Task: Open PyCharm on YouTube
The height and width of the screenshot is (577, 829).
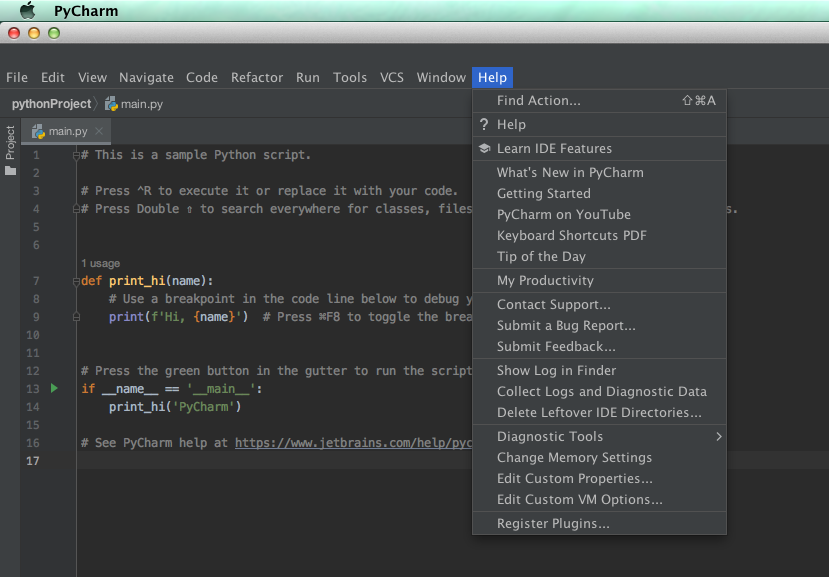Action: coord(599,214)
